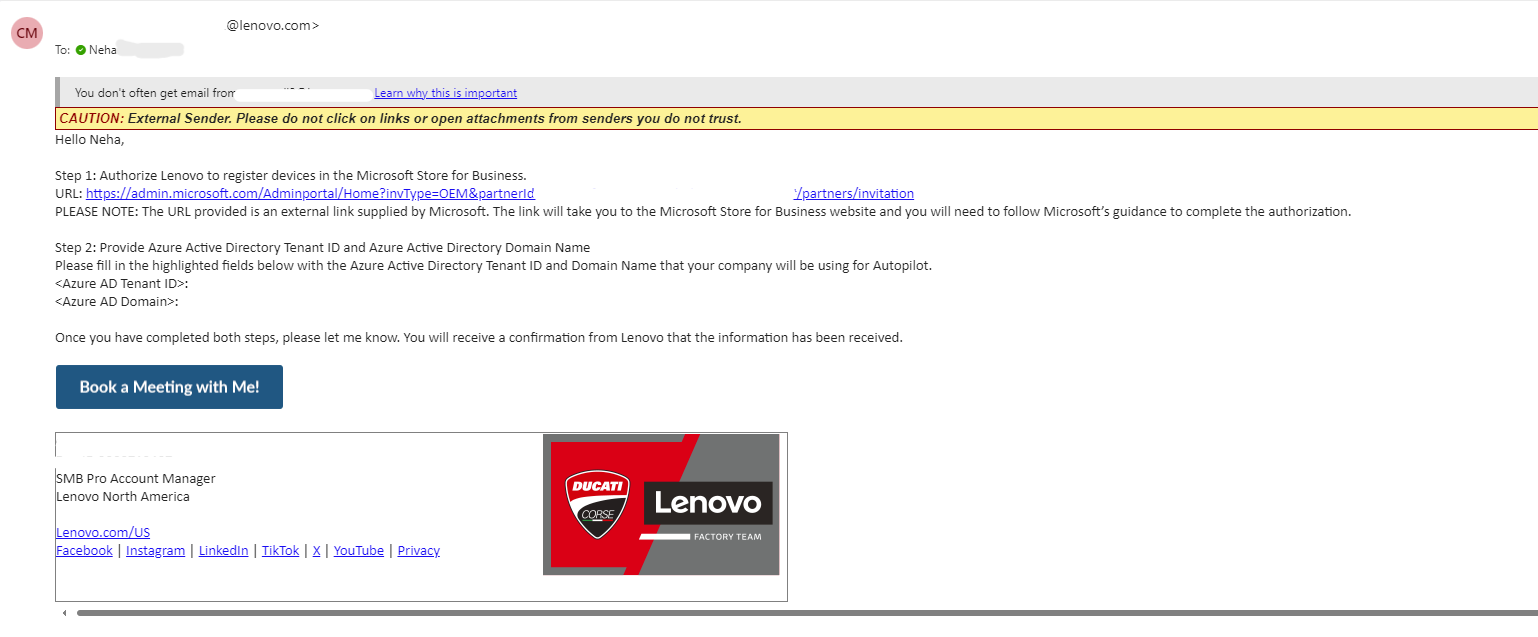Click the green presence icon beside Neha
Image resolution: width=1538 pixels, height=637 pixels.
coord(80,50)
